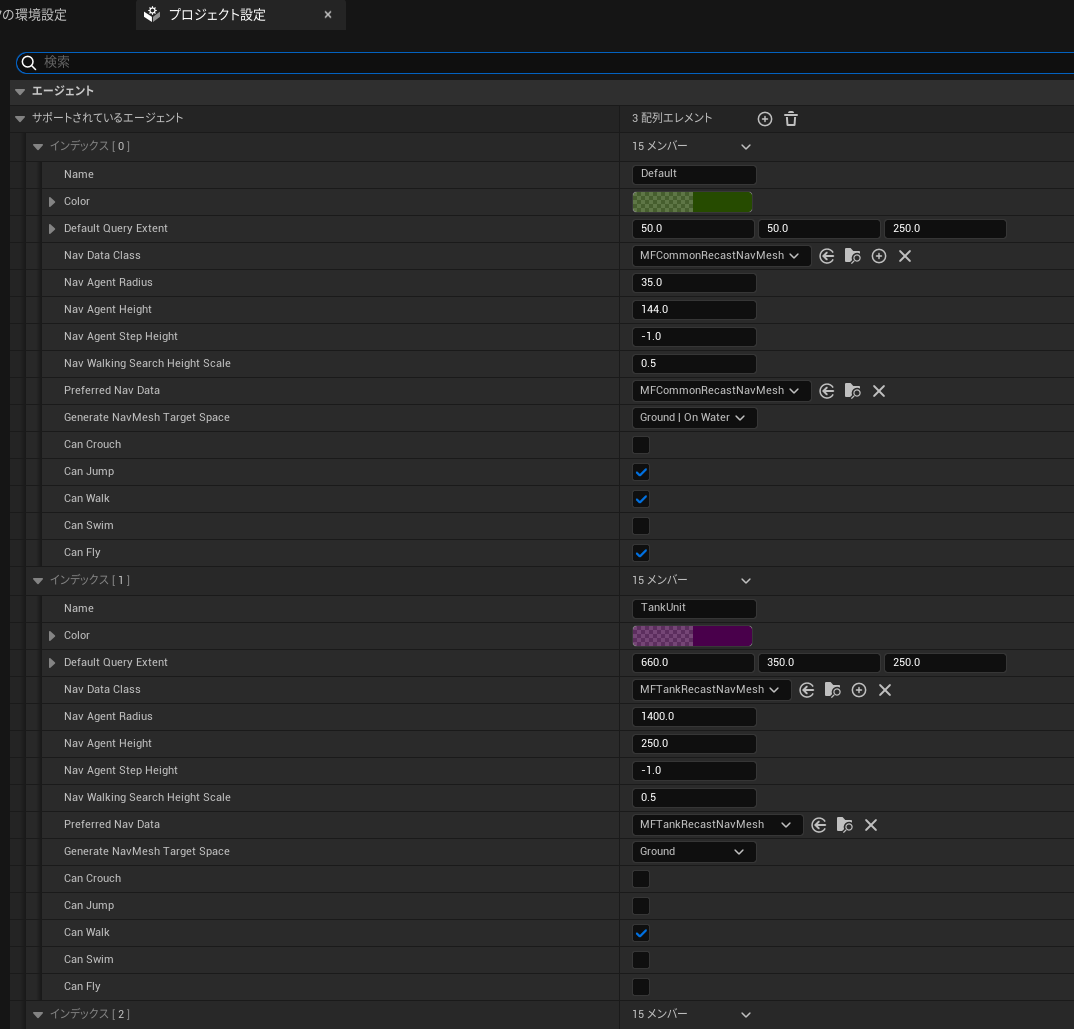Screen dimensions: 1074x1029
Task: Enable Can Crouch for Default agent
Action: [641, 445]
